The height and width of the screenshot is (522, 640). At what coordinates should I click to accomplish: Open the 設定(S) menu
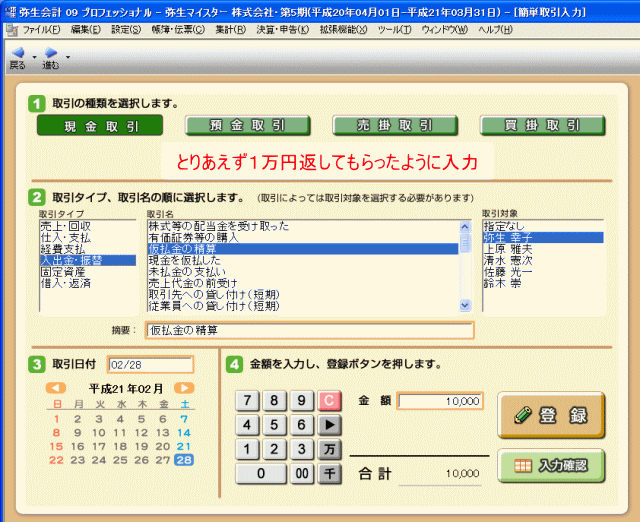tap(126, 30)
